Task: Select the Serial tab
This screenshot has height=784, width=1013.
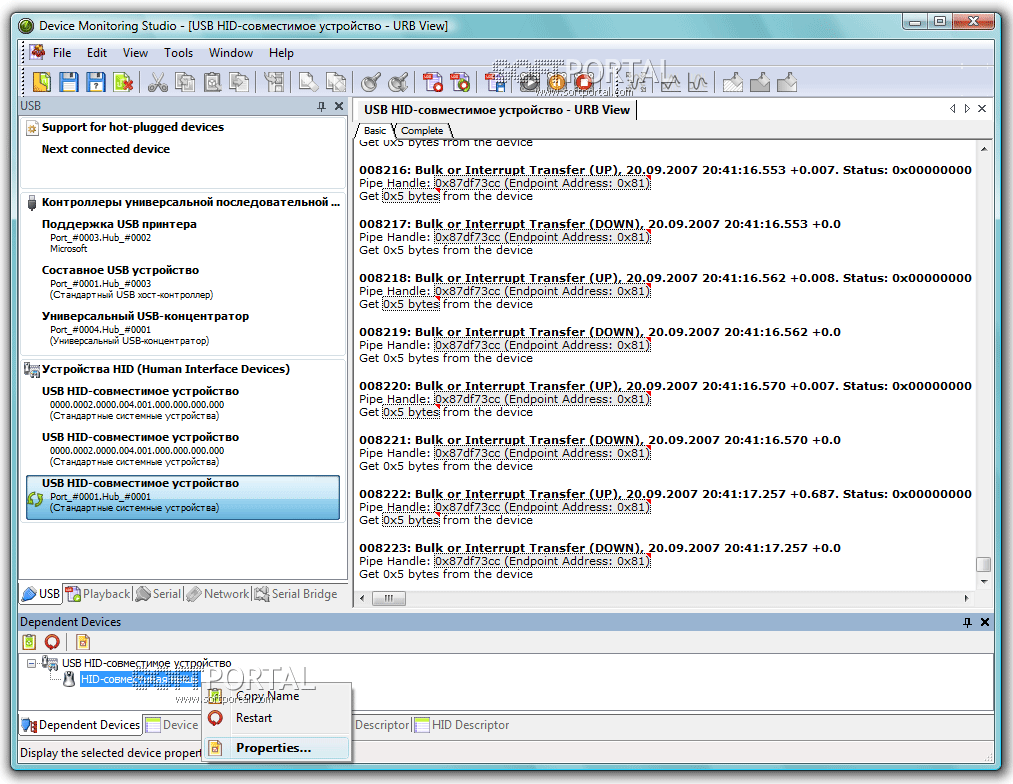Action: tap(159, 594)
